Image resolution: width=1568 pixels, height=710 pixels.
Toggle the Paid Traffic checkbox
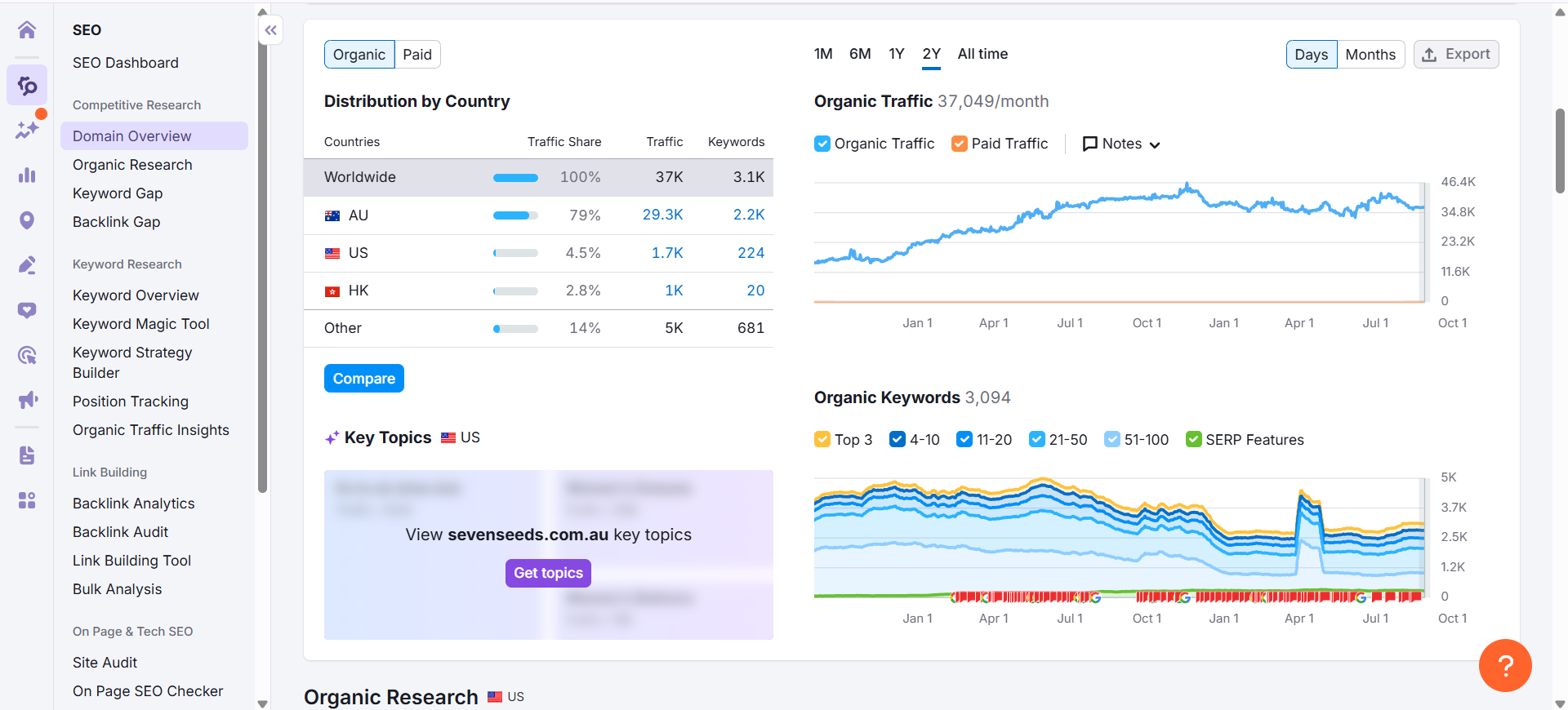(960, 144)
